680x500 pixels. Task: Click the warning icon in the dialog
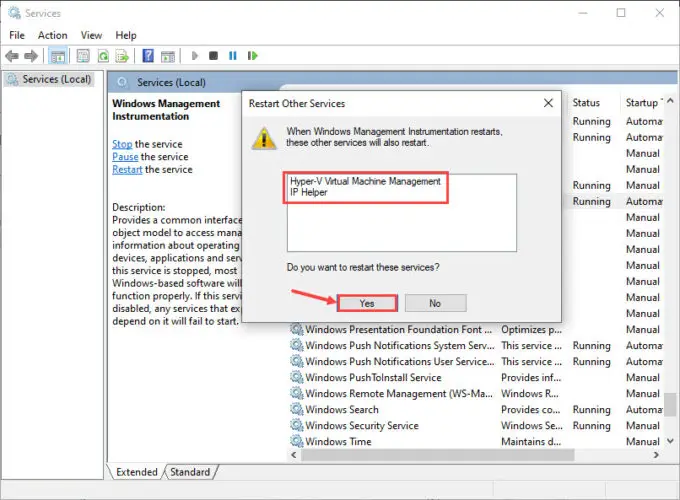point(264,138)
